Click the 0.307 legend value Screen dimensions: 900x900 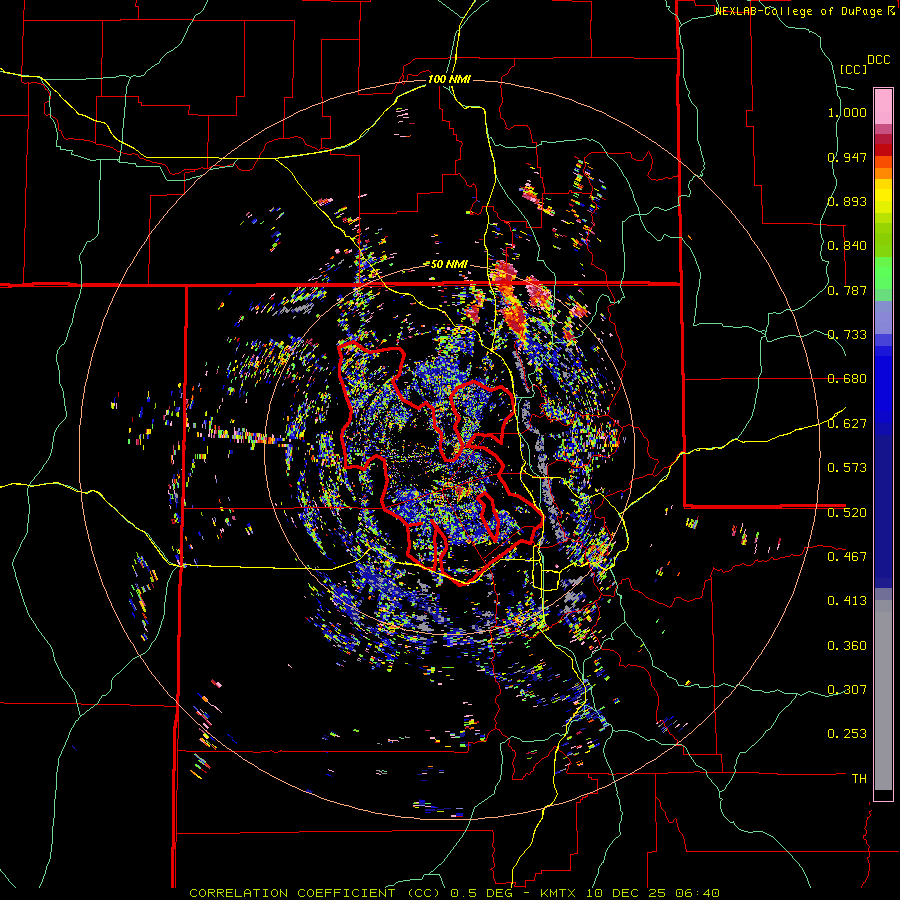(x=847, y=690)
